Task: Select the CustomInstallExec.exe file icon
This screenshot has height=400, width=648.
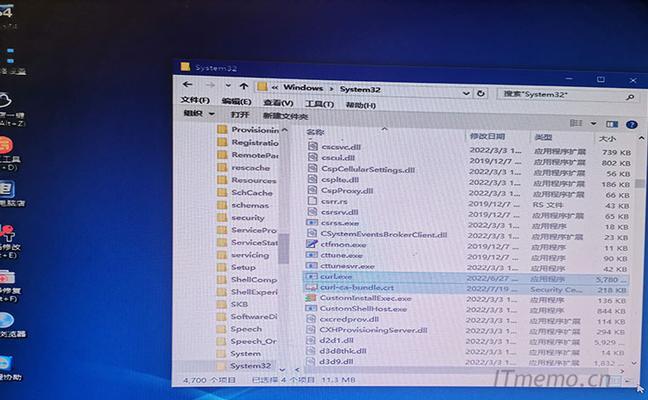Action: coord(311,298)
